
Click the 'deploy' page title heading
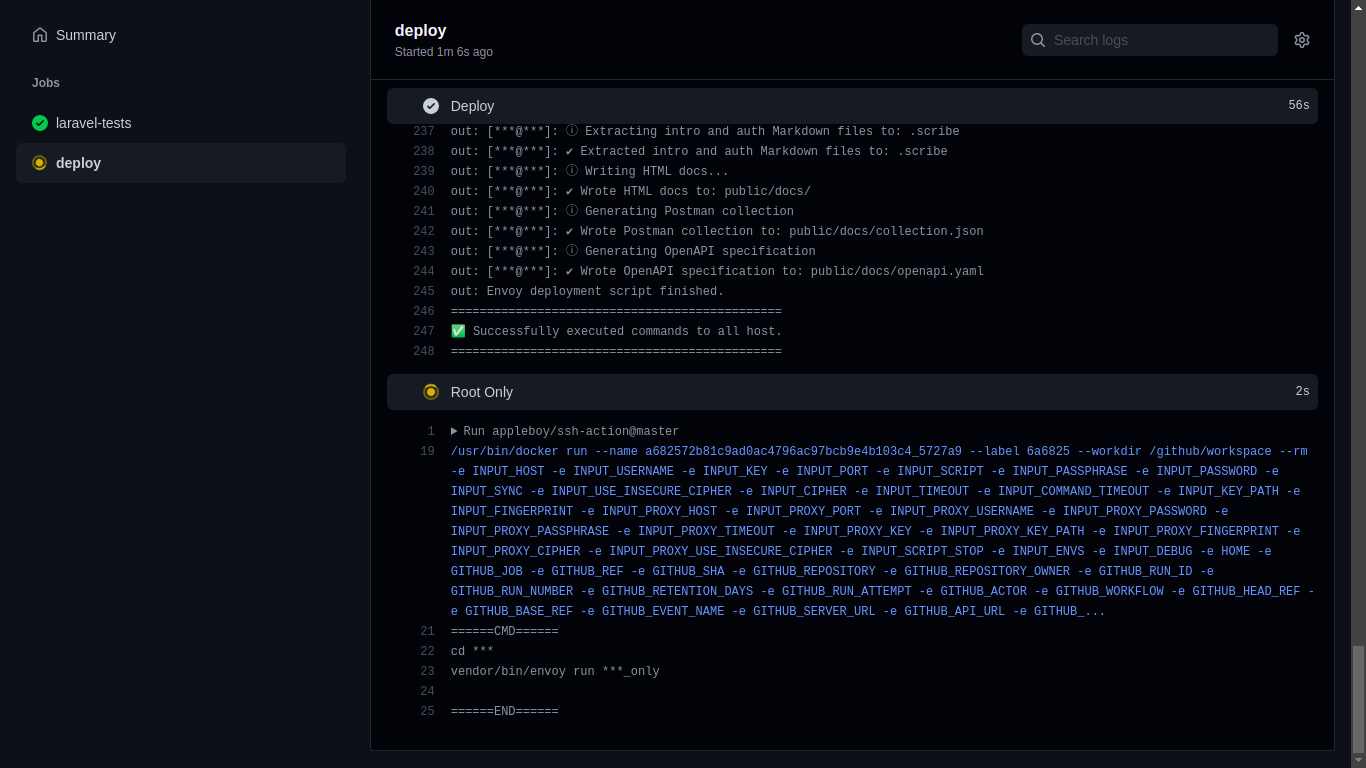(421, 31)
